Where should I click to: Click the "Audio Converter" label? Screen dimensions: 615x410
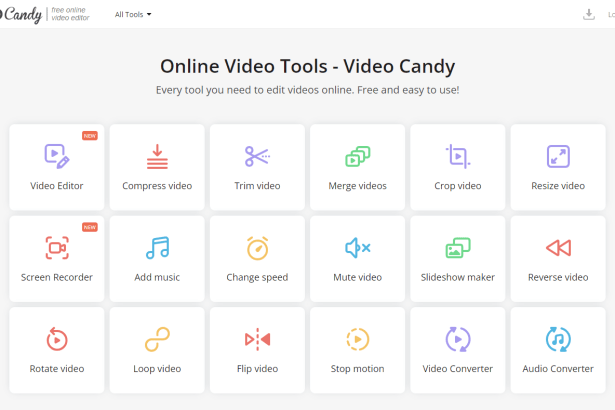(x=558, y=368)
